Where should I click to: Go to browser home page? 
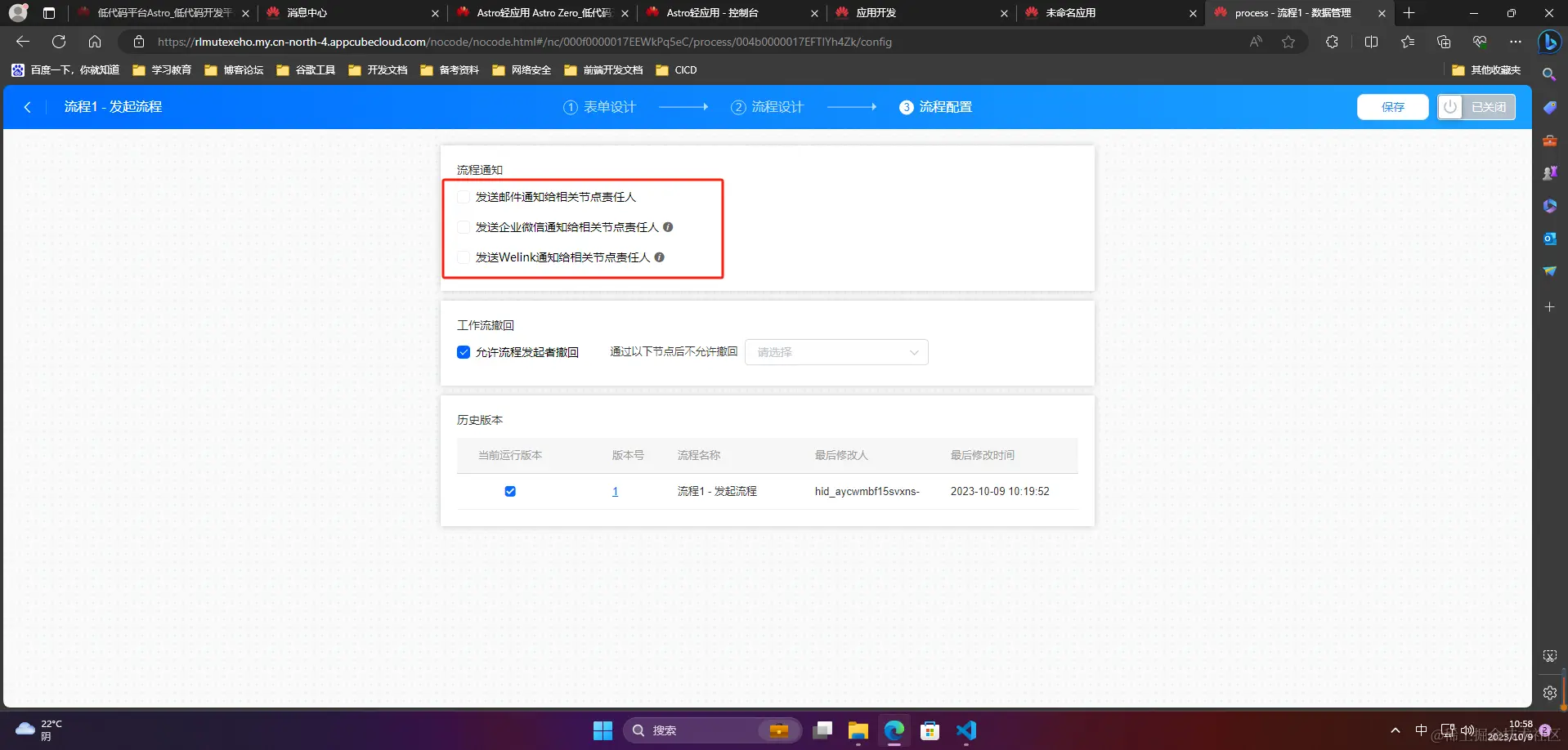(x=95, y=42)
